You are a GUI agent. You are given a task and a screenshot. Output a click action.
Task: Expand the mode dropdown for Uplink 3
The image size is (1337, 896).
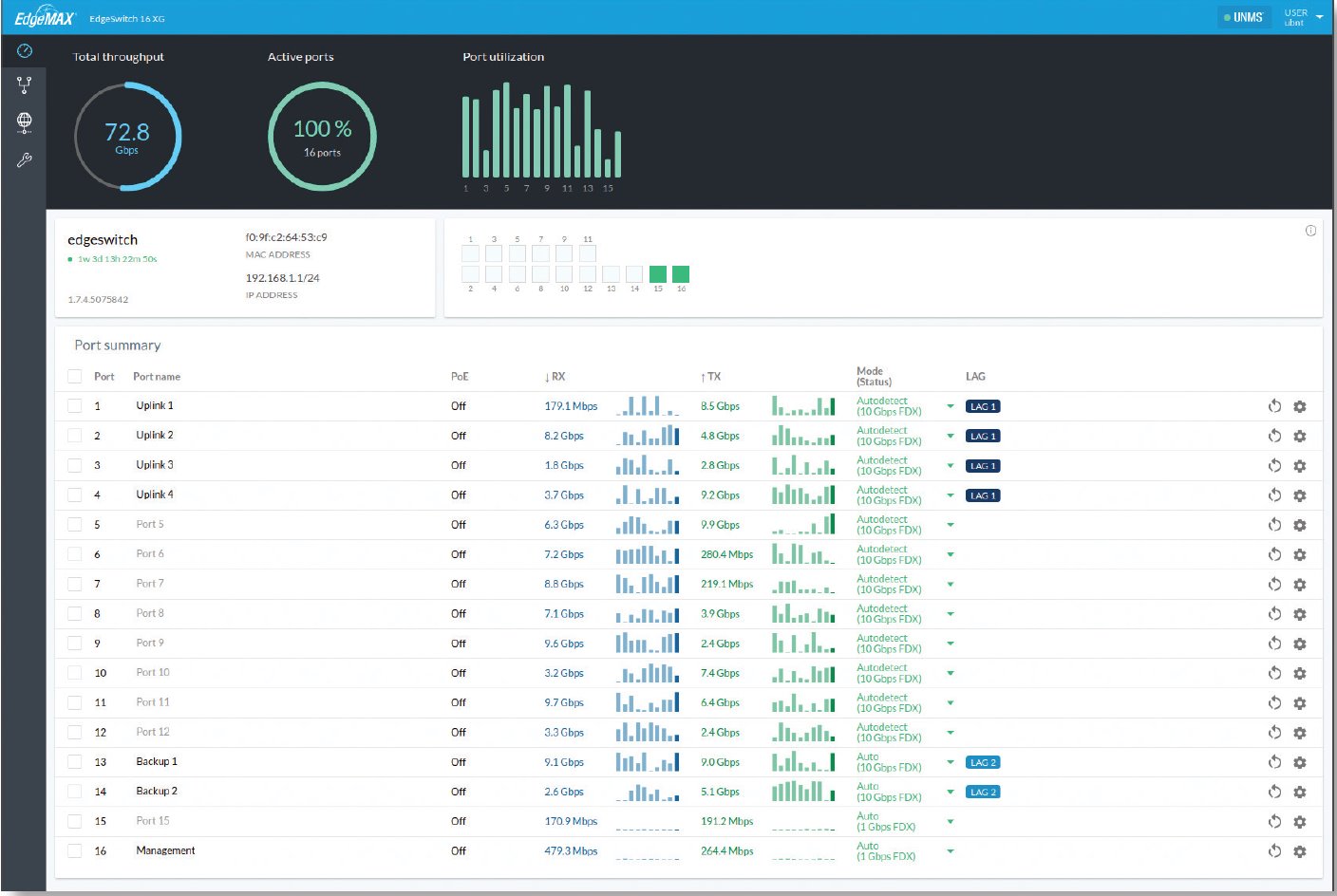pyautogui.click(x=950, y=466)
